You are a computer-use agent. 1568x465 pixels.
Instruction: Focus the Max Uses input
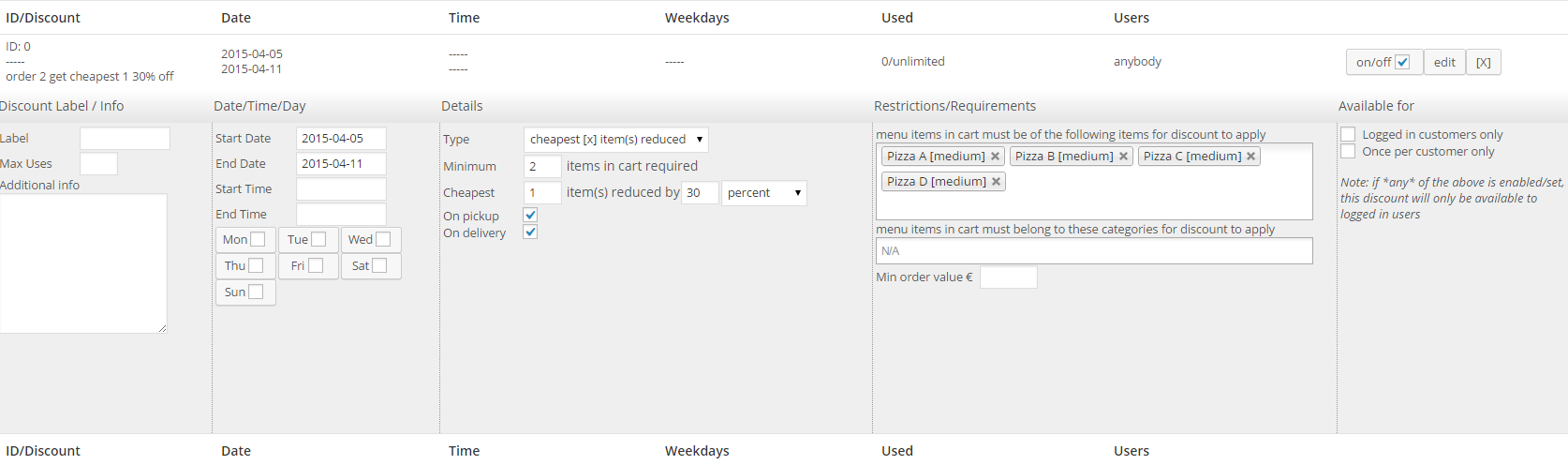pyautogui.click(x=98, y=164)
